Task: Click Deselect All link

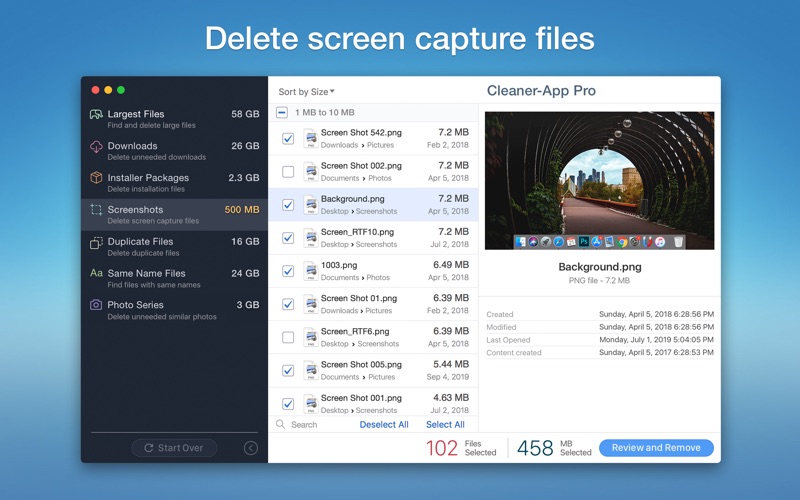Action: 384,425
